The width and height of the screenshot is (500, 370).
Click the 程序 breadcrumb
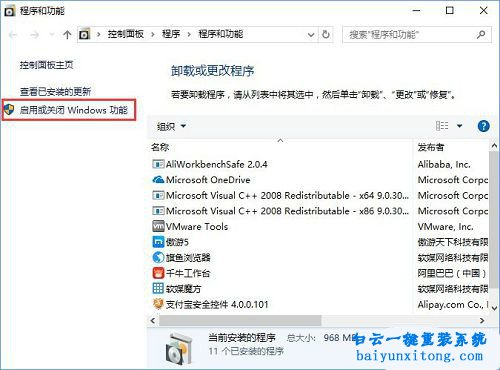click(x=171, y=34)
